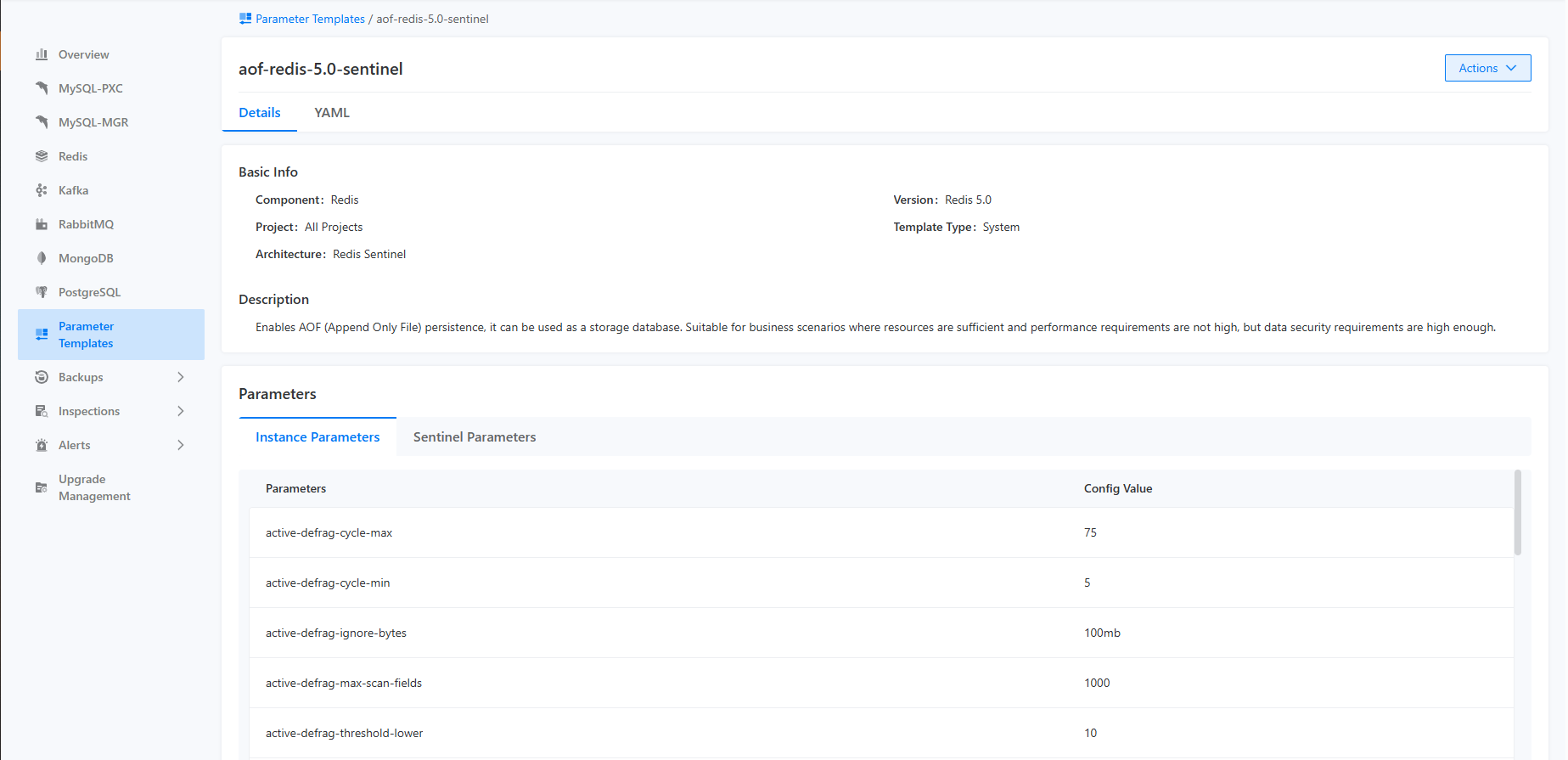Click the MongoDB leaf icon
This screenshot has height=760, width=1568.
[x=42, y=258]
